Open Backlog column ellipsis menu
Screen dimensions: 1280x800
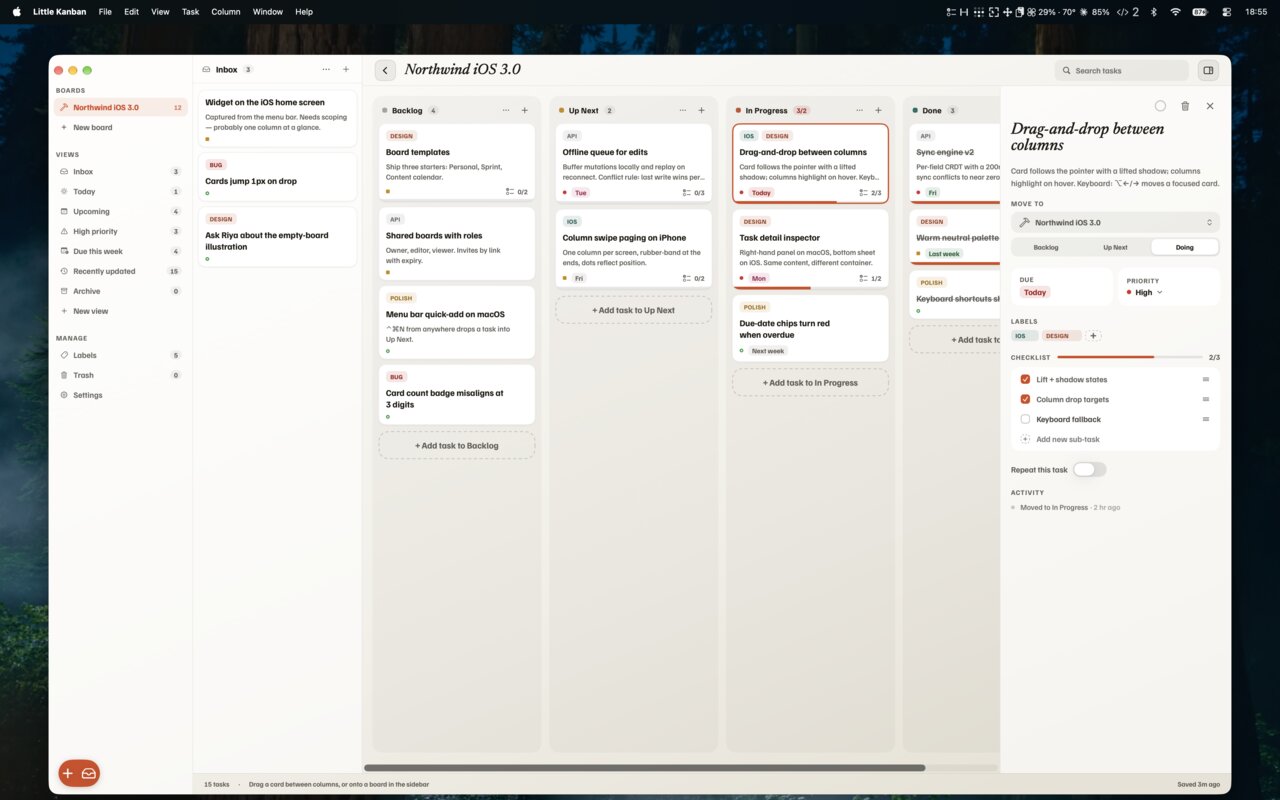coord(506,110)
